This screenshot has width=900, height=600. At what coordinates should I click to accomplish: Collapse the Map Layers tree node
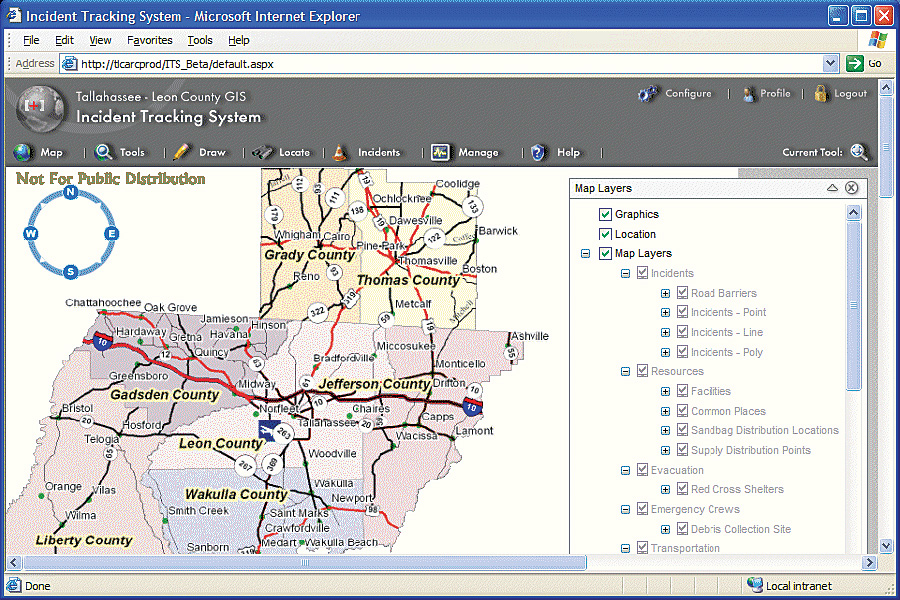point(585,253)
